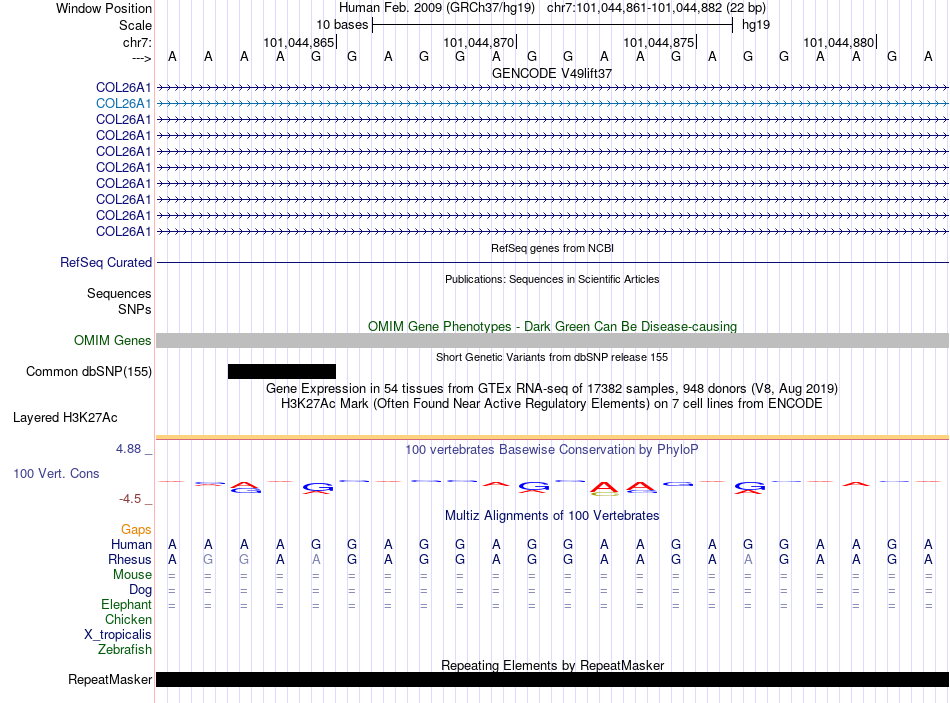This screenshot has height=703, width=950.
Task: Click the chr7:101,044,861-101,044,882 (22 bp) position text
Action: pos(656,8)
